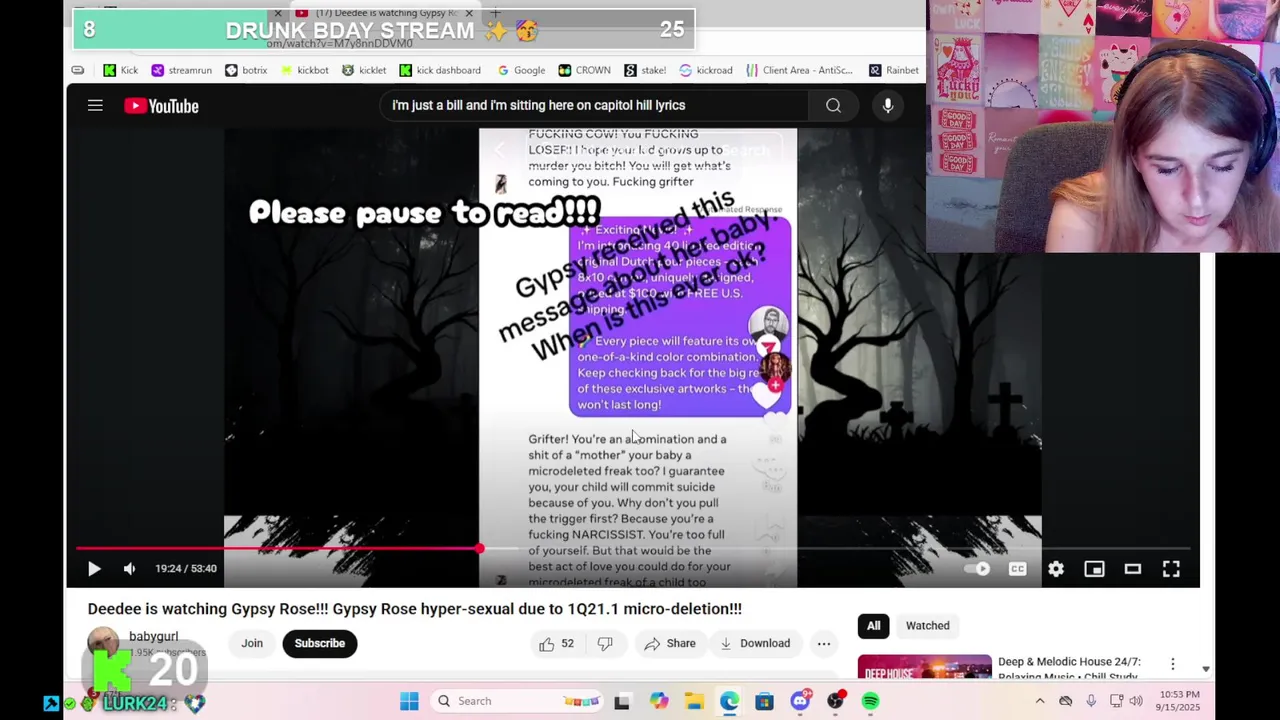Open a new browser tab with plus
Viewport: 1280px width, 720px height.
click(x=495, y=13)
